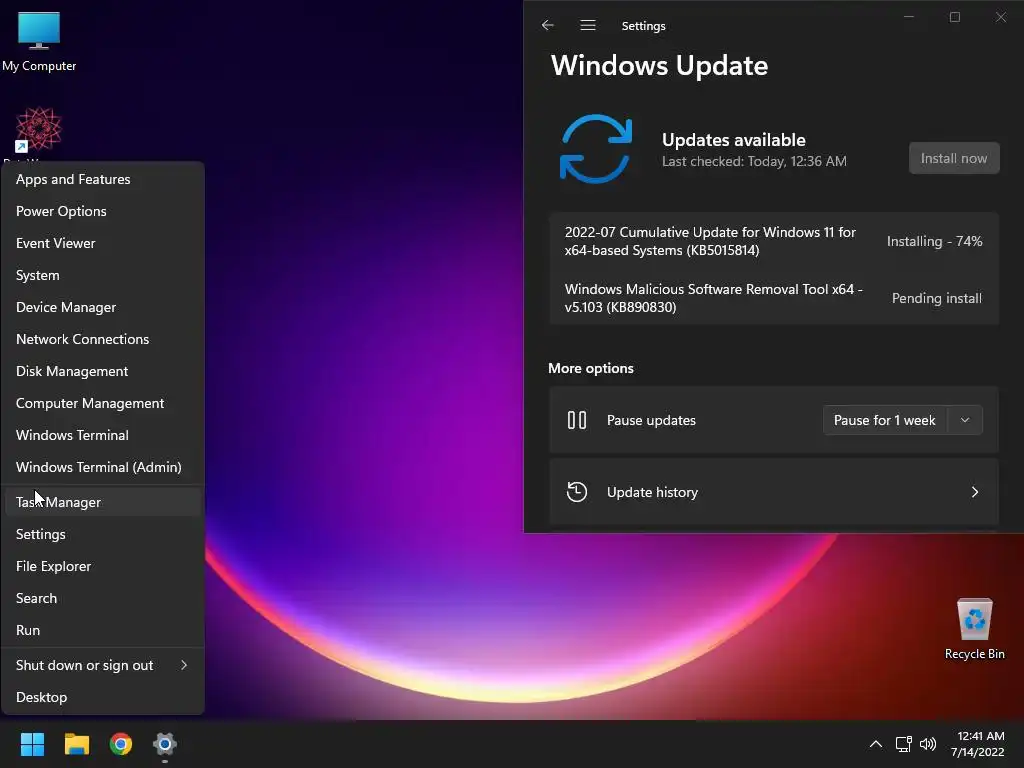Open Run from the context menu

(103, 630)
